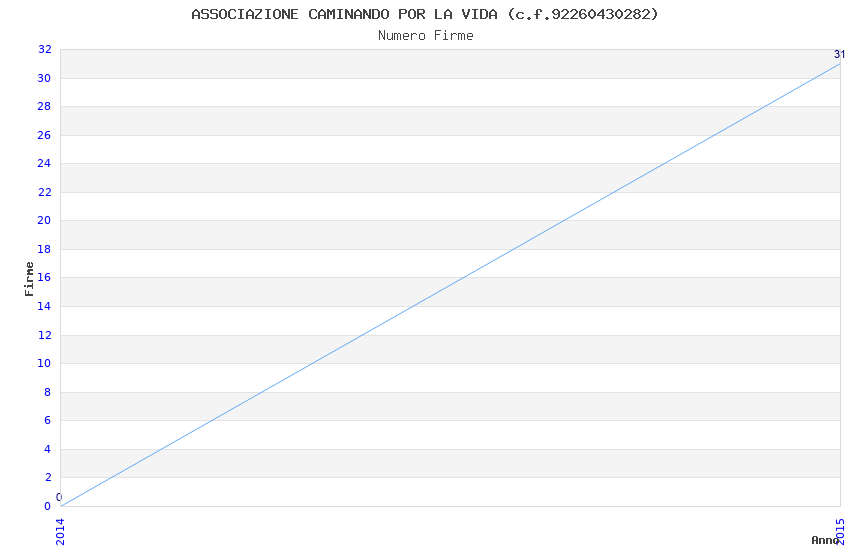This screenshot has width=850, height=550.
Task: Click the y-axis tick value 32
Action: point(44,49)
